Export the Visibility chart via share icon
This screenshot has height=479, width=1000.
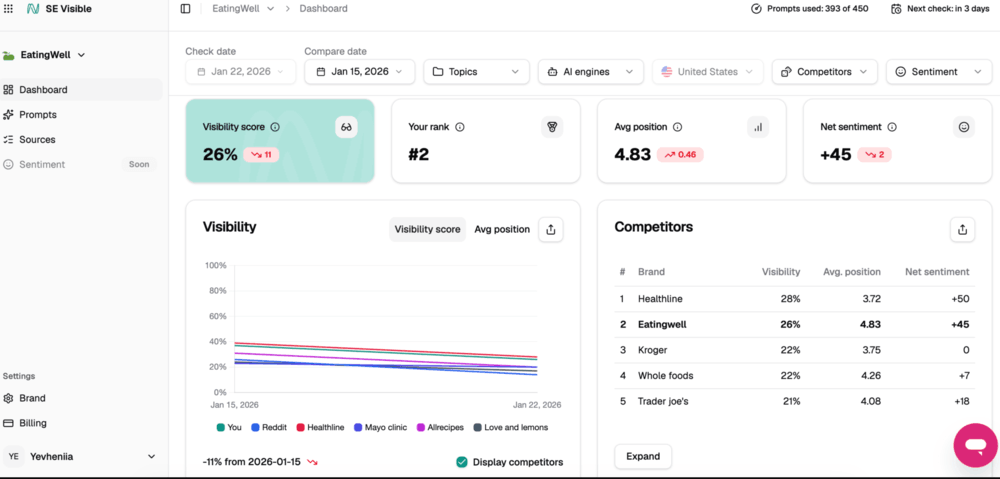click(x=551, y=230)
